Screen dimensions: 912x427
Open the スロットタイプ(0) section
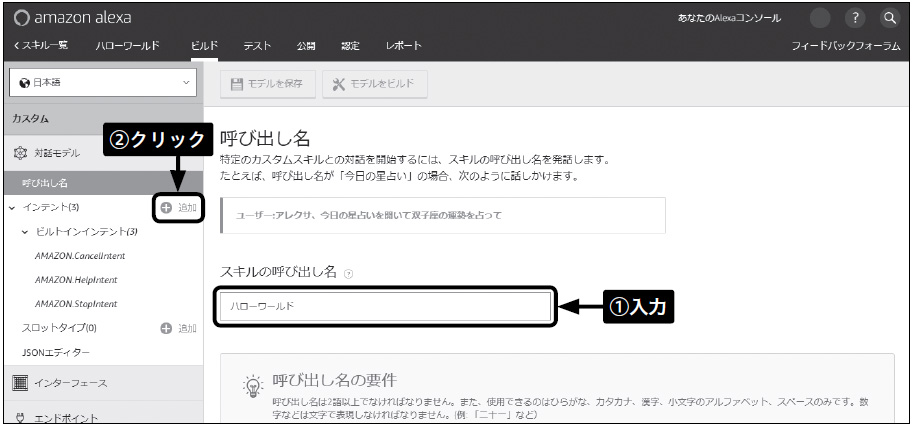(x=59, y=328)
